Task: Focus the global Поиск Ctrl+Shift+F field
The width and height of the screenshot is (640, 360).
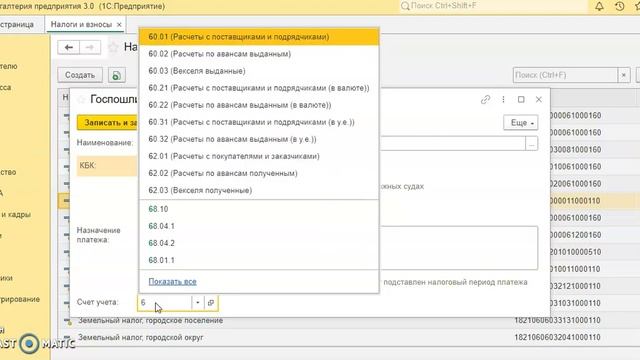Action: click(x=494, y=6)
